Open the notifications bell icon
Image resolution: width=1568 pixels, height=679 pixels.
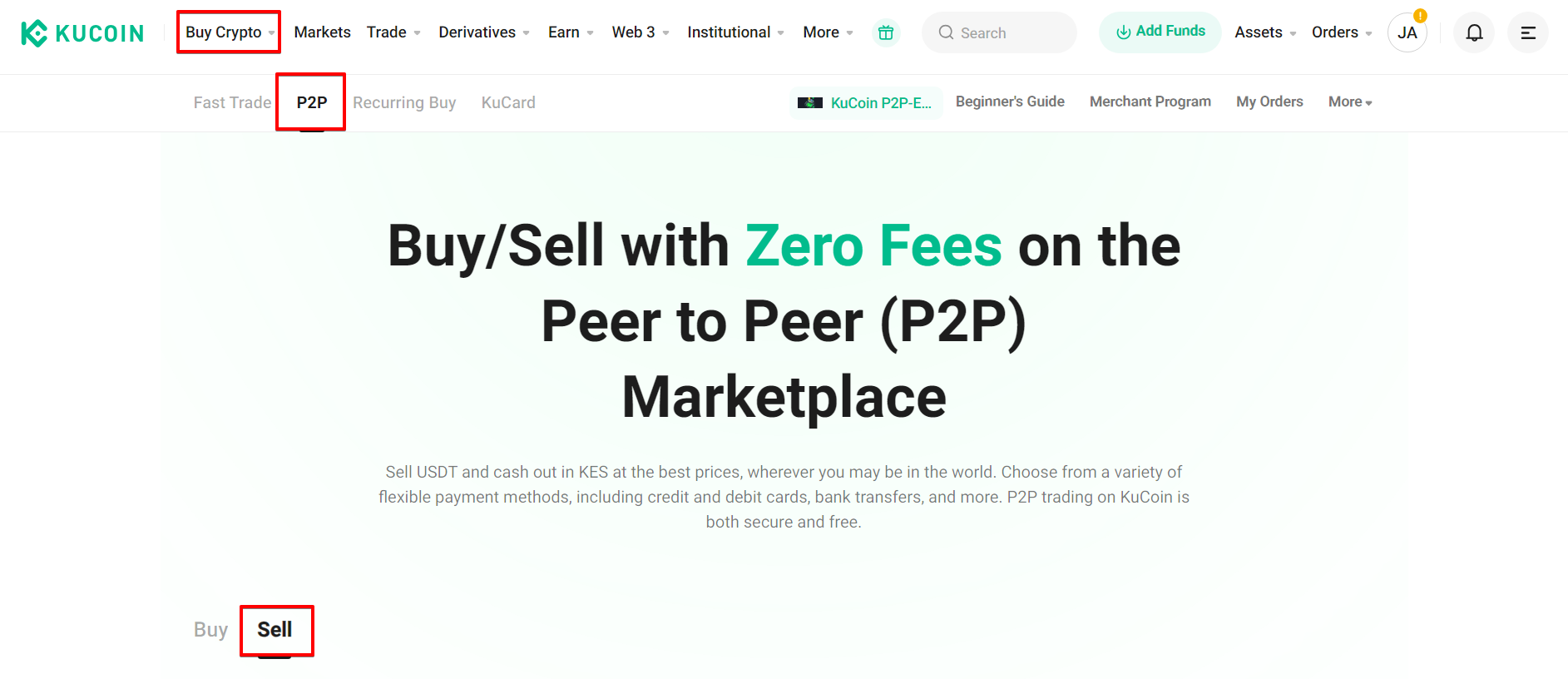tap(1474, 32)
